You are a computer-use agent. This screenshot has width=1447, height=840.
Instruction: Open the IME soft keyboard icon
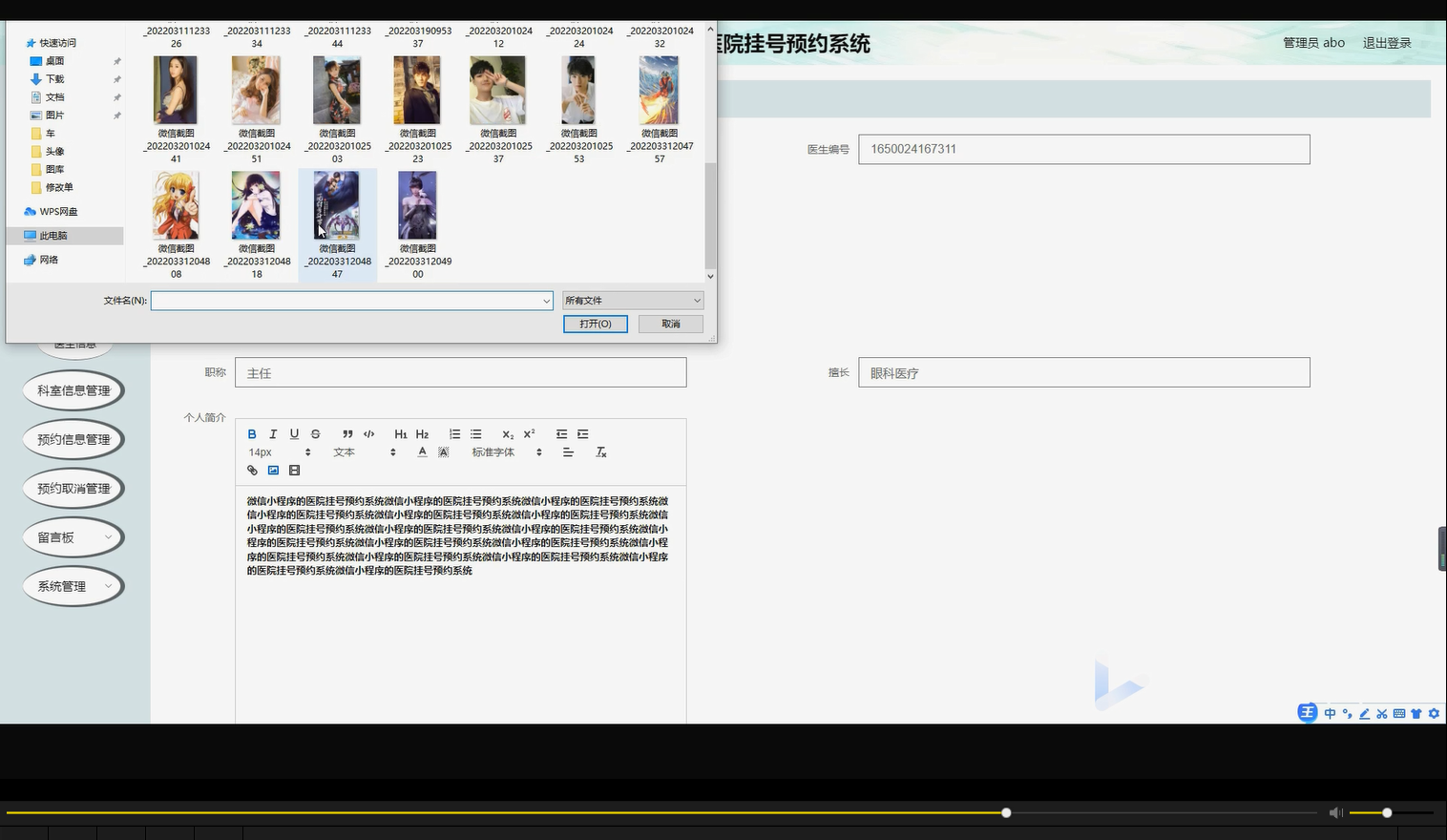click(1398, 713)
